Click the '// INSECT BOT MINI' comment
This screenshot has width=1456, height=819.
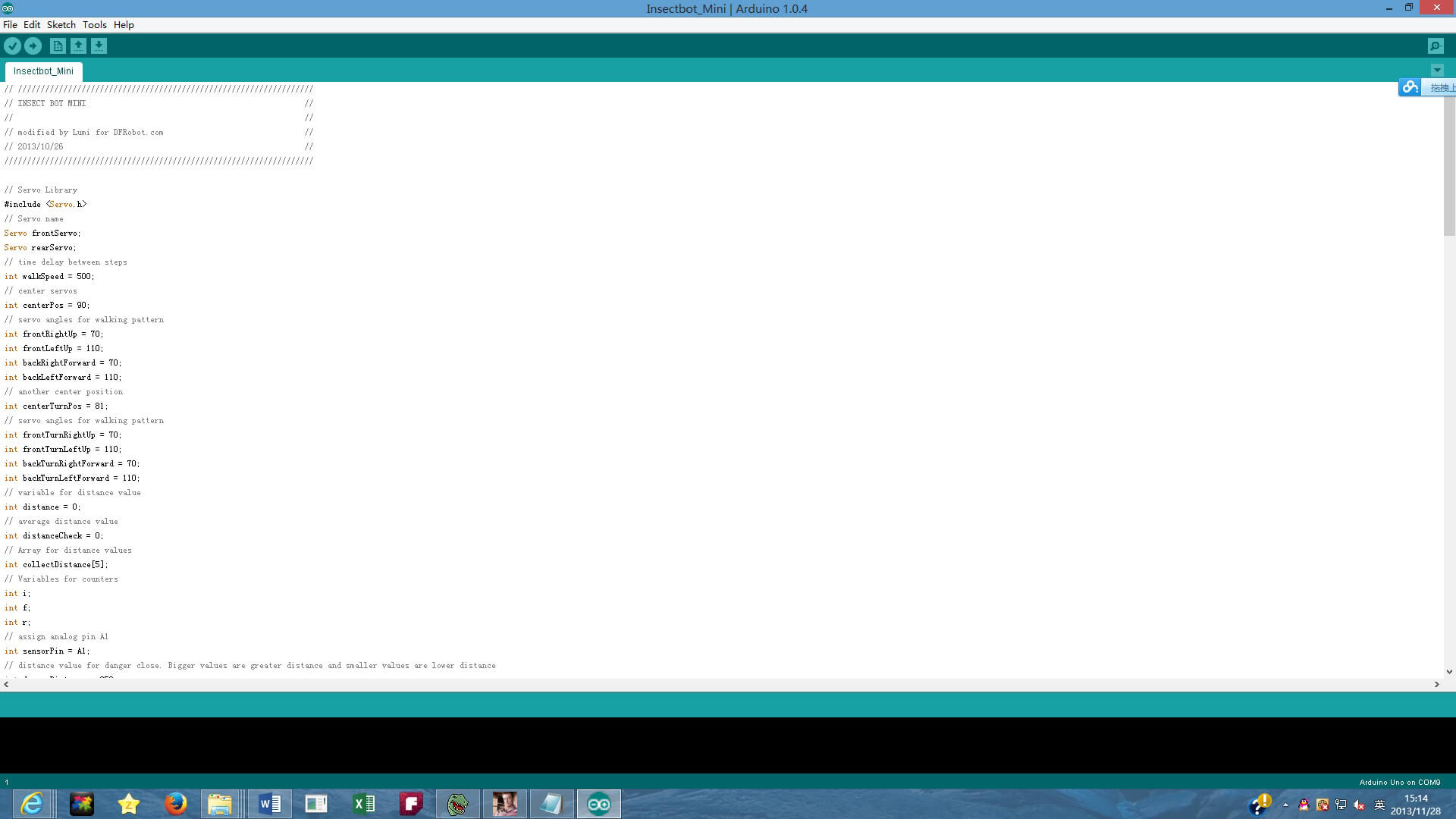pyautogui.click(x=45, y=104)
